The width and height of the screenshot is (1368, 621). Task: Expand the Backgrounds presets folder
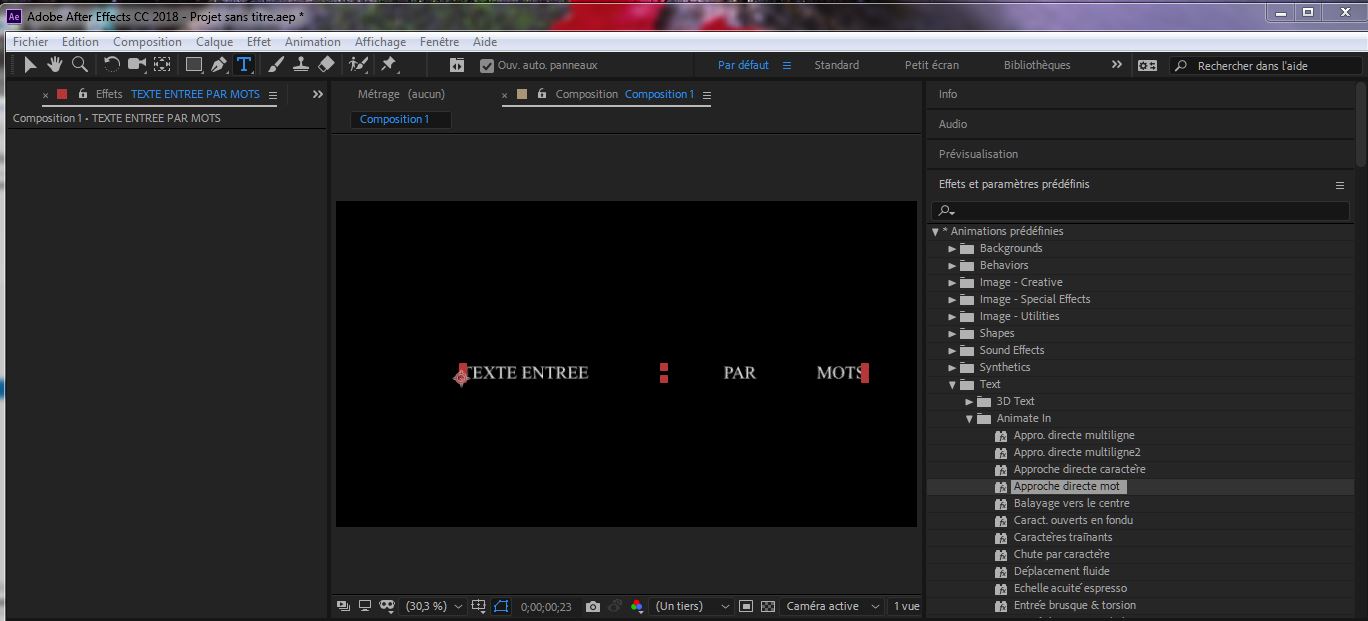click(x=952, y=249)
